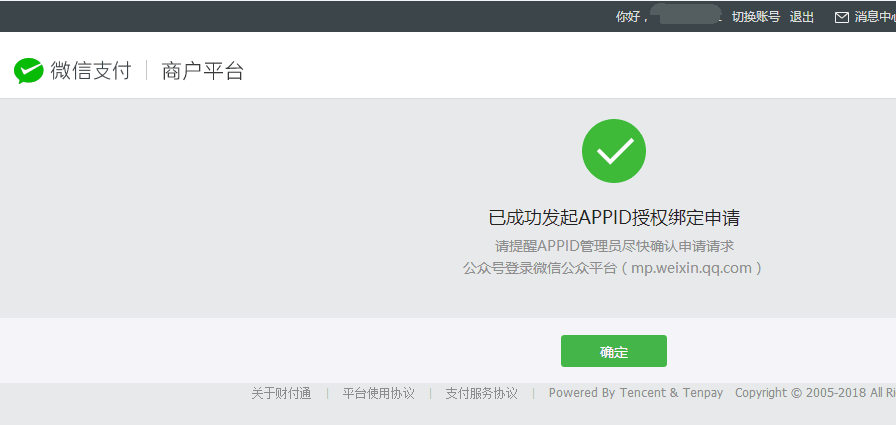896x425 pixels.
Task: Click the green WeChat Pay logo icon
Action: point(29,70)
